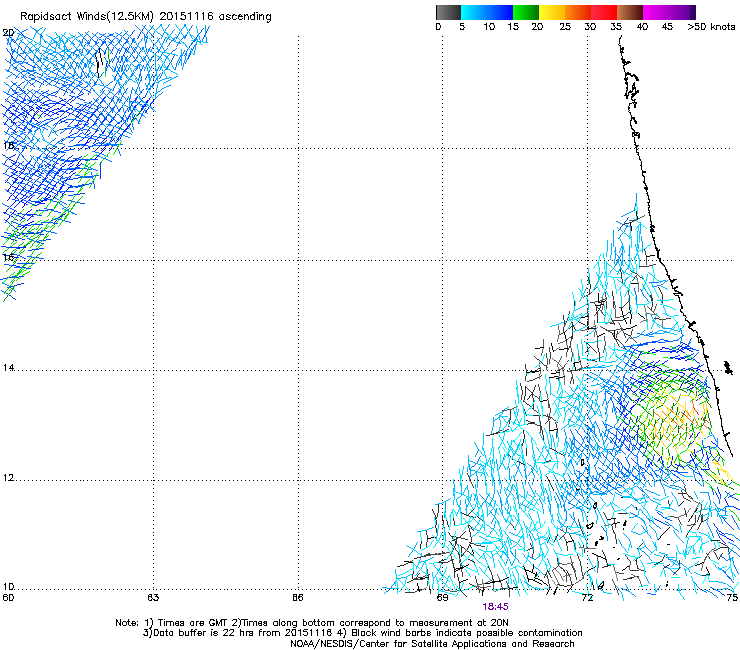Select the yellow 20–25 knots color bar segment
Viewport: 740px width, 650px height.
pos(552,12)
